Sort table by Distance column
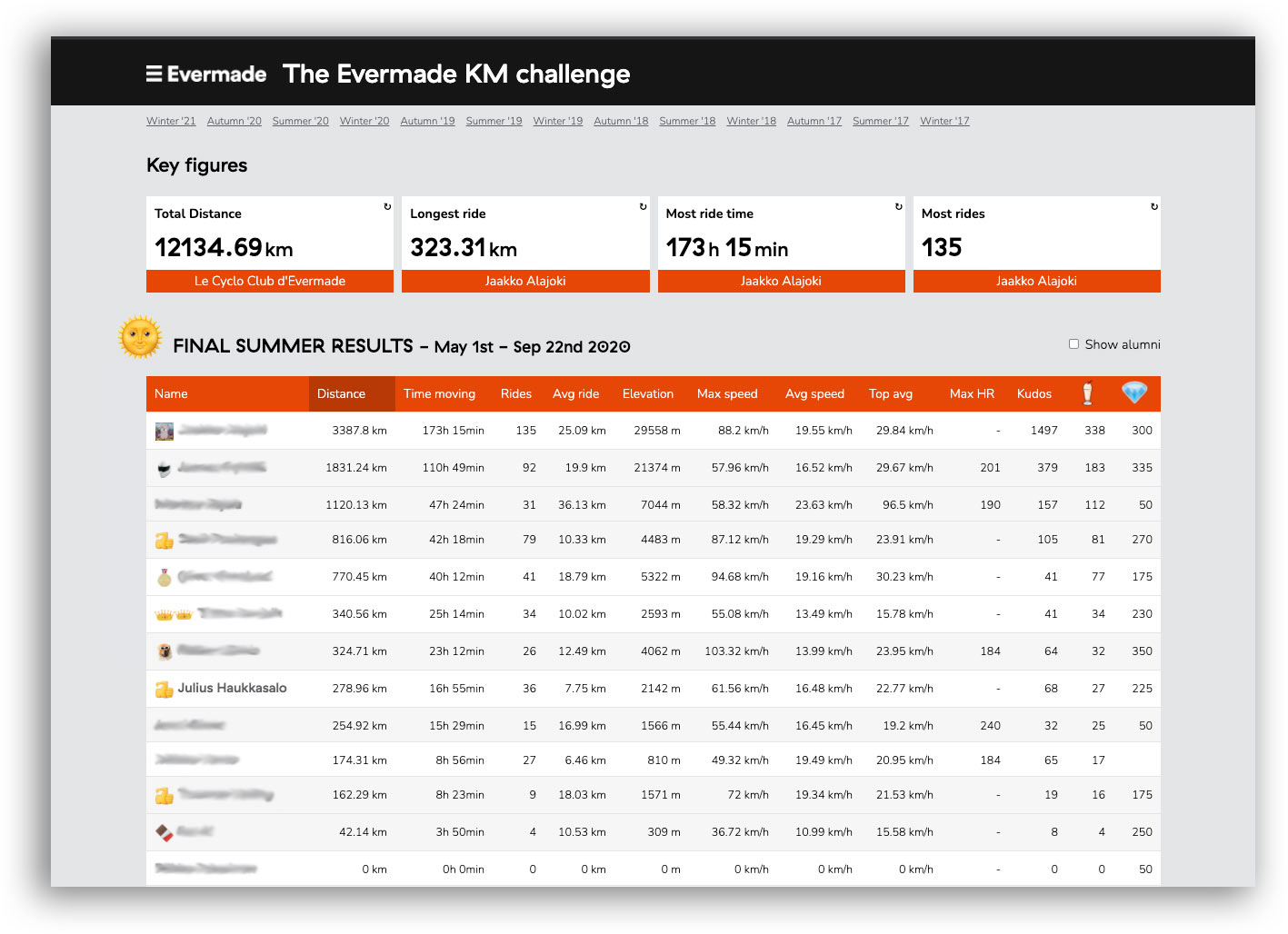Image resolution: width=1288 pixels, height=934 pixels. click(341, 394)
